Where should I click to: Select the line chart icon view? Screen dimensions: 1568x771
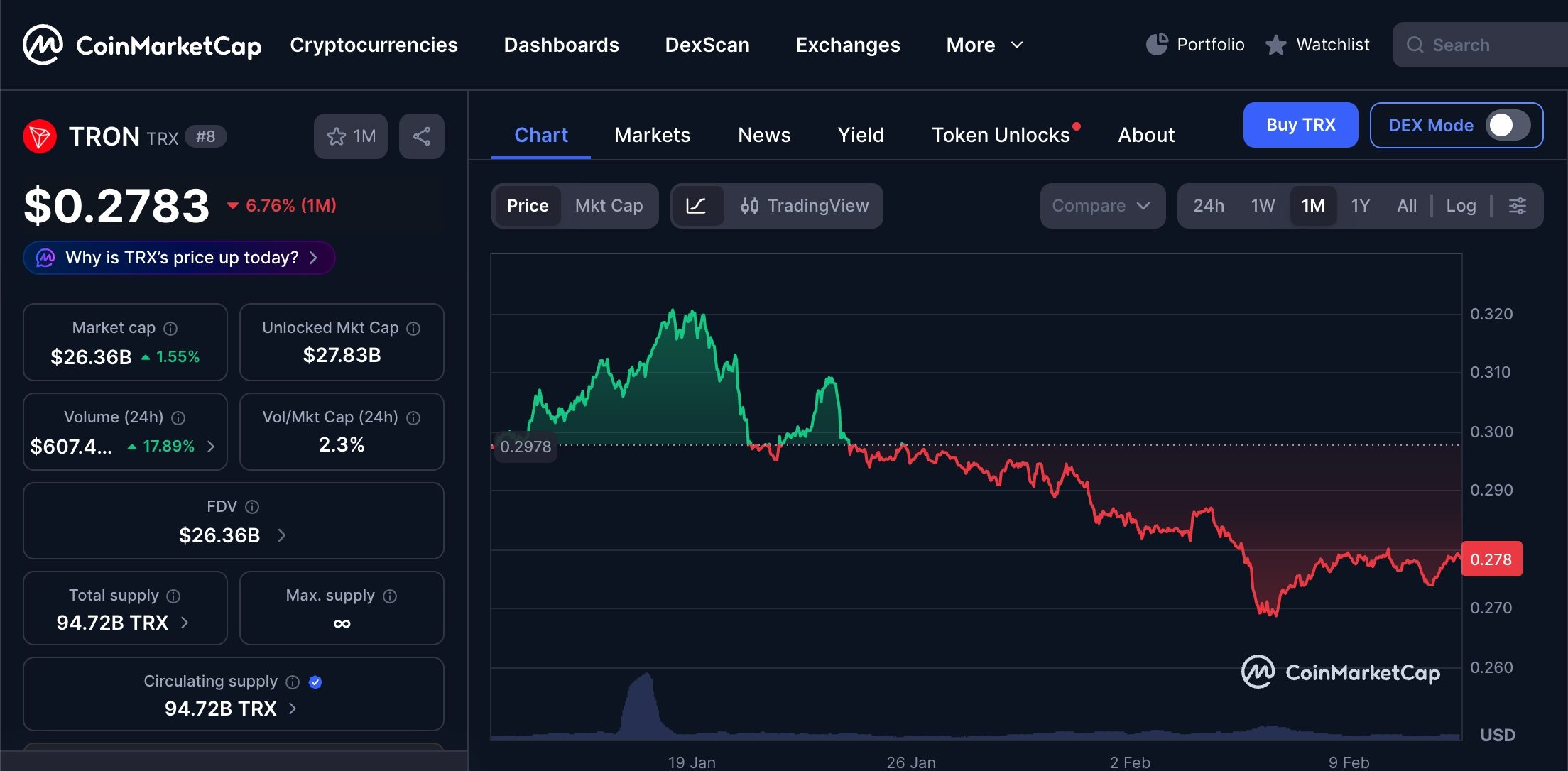pos(696,206)
